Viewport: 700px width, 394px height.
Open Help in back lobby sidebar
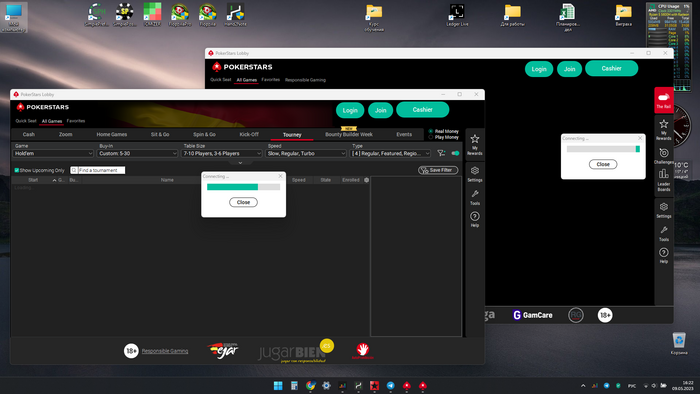[663, 255]
